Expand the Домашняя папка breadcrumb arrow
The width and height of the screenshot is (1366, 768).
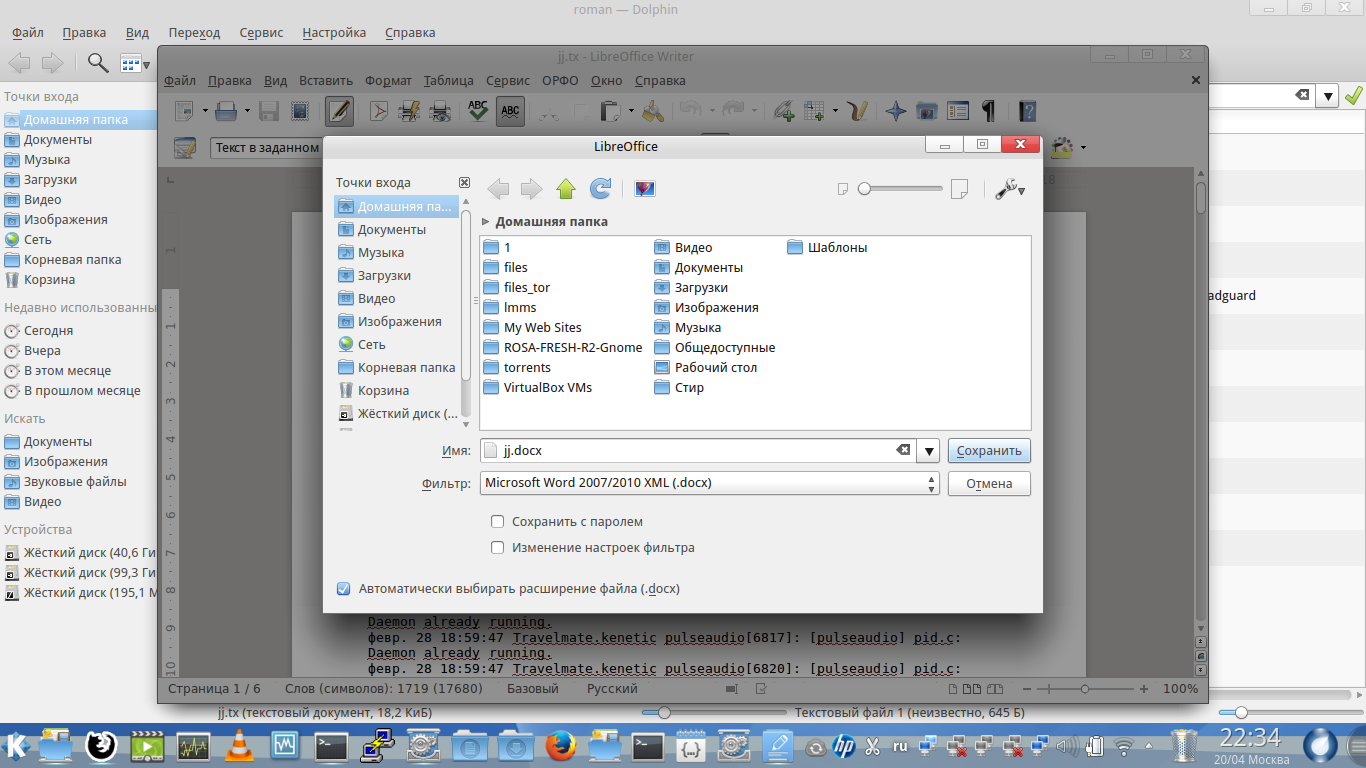point(486,222)
